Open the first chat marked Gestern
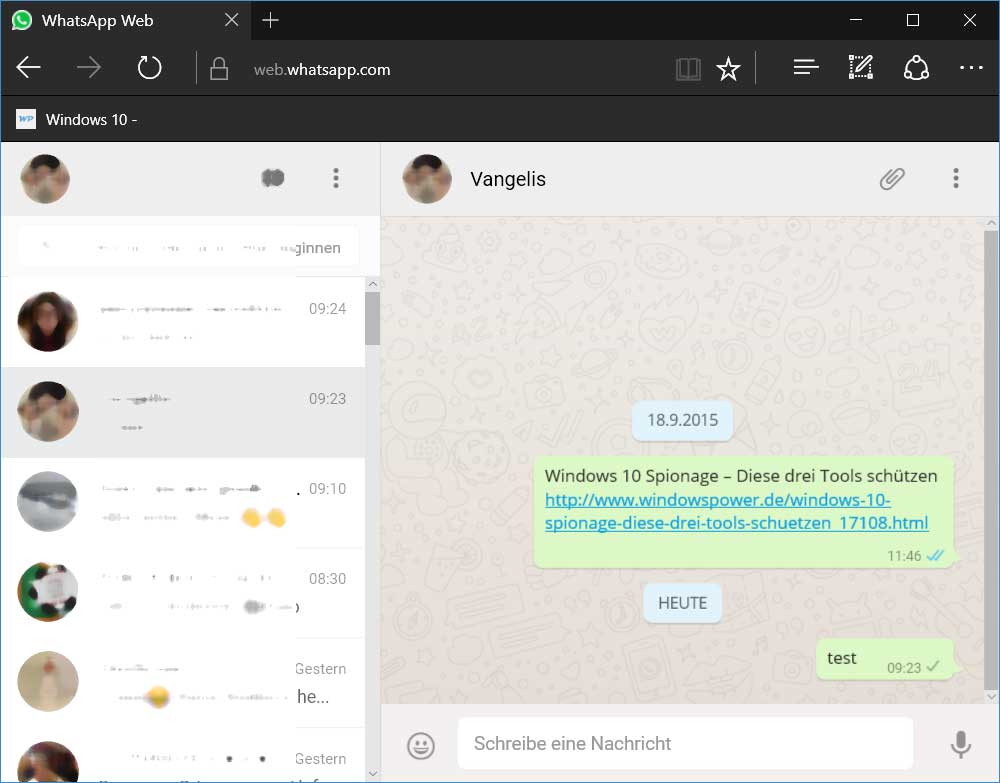The height and width of the screenshot is (783, 1000). 183,682
